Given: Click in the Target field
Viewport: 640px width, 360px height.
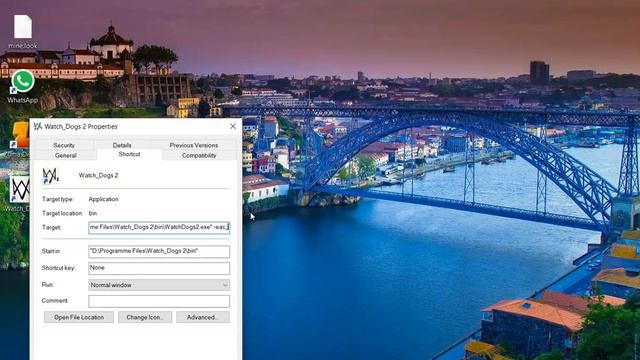Looking at the screenshot, I should pos(159,227).
